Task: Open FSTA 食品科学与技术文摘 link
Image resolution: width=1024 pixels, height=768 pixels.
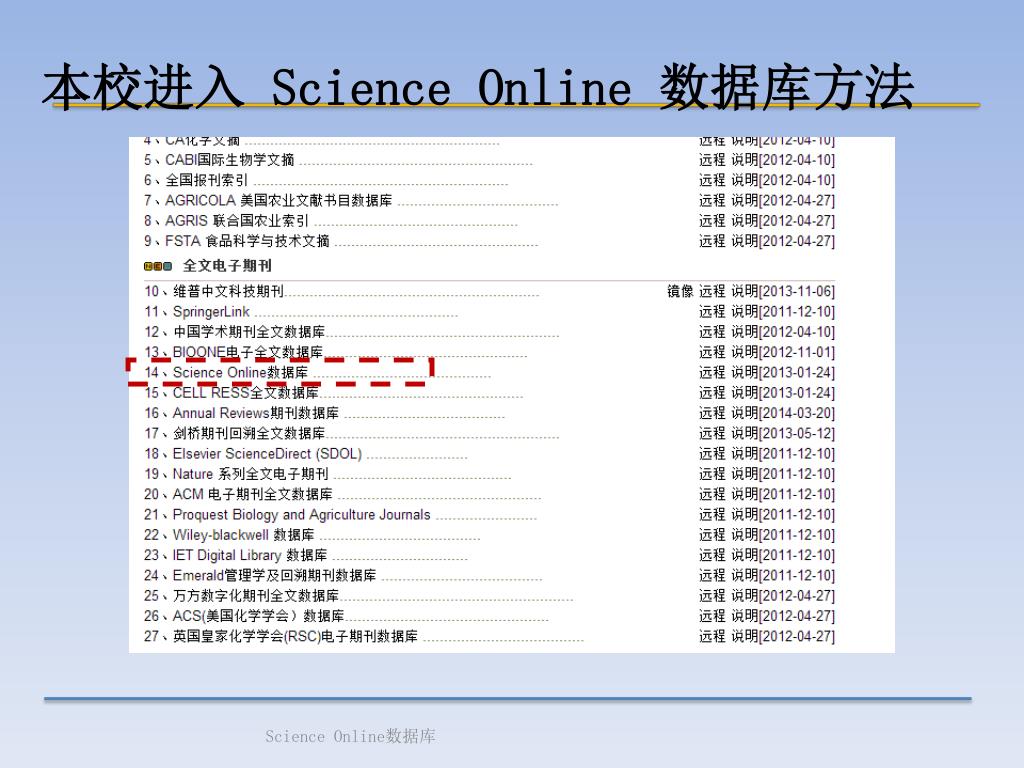Action: [247, 241]
